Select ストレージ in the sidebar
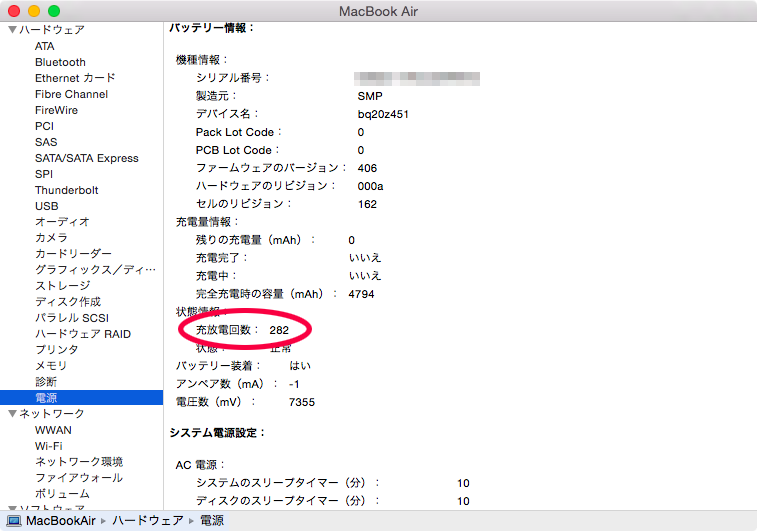The width and height of the screenshot is (757, 531). [x=62, y=286]
